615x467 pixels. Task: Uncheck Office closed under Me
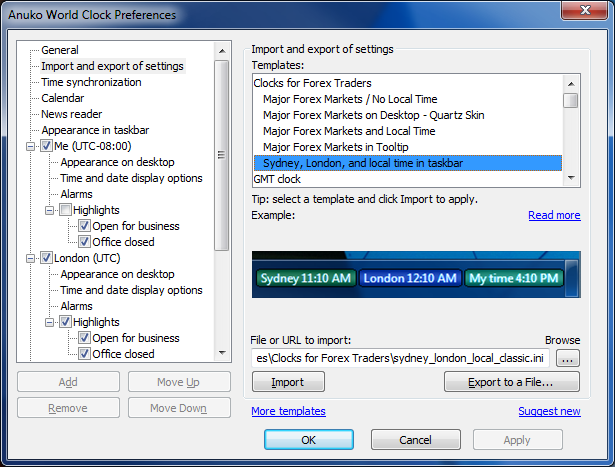tap(84, 242)
